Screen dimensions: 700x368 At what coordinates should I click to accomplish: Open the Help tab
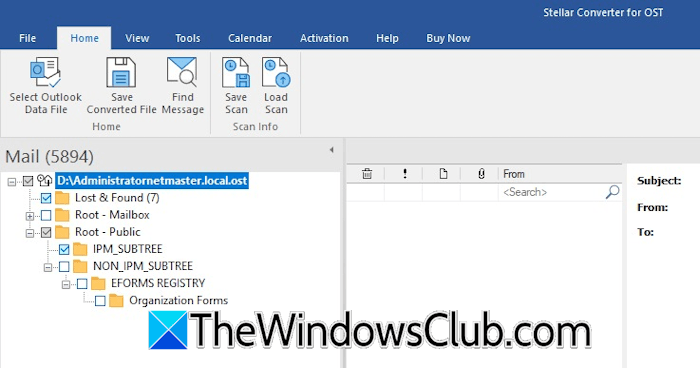387,38
